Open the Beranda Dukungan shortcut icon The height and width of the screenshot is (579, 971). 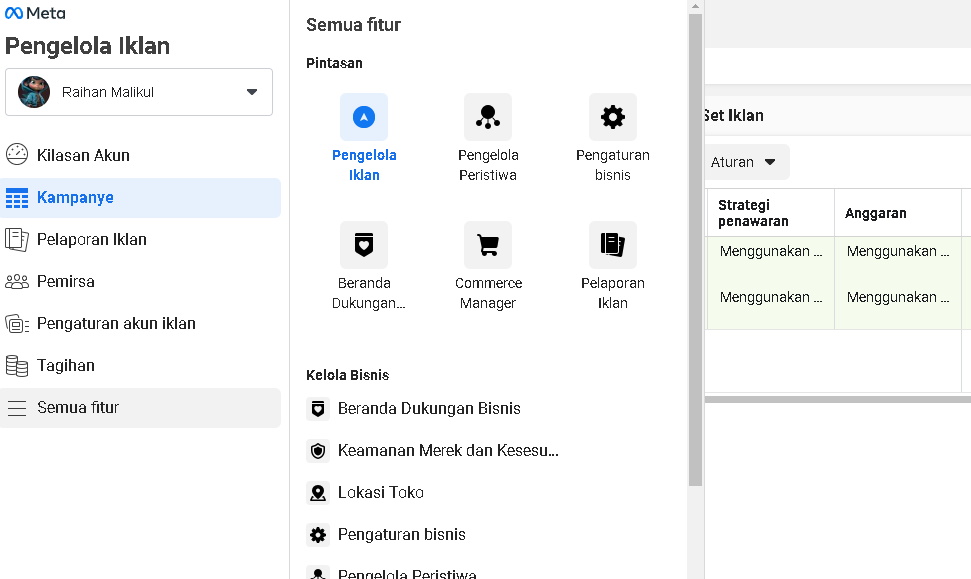[x=364, y=245]
